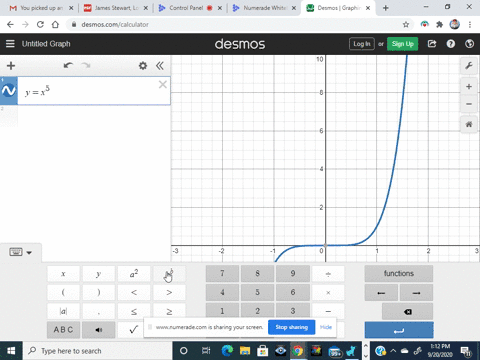Undo the last expression edit
Screen dimensions: 480x360
coord(68,65)
